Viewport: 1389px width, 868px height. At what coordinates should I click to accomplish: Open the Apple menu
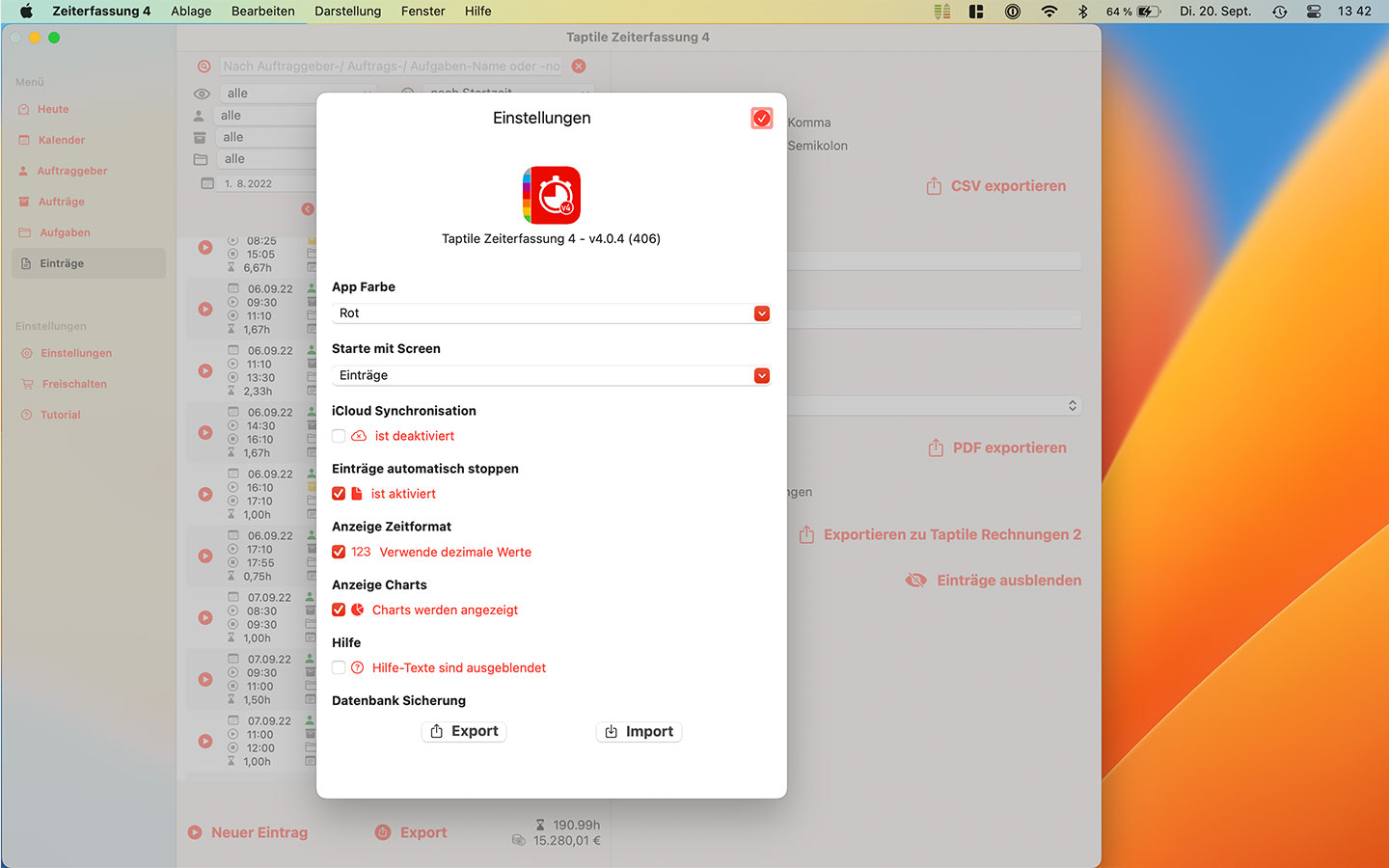click(x=26, y=12)
